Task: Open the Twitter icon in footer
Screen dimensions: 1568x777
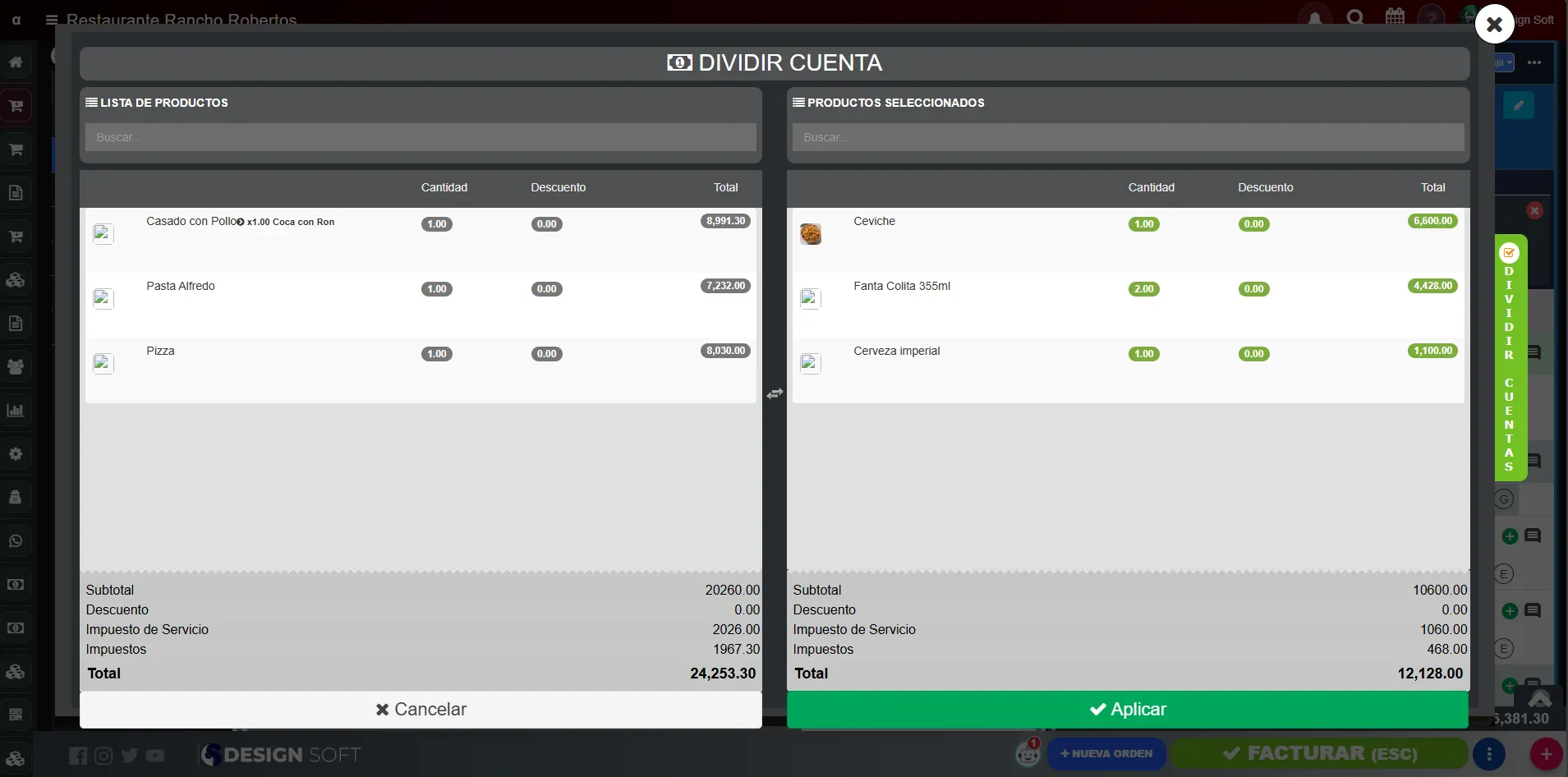Action: 129,756
